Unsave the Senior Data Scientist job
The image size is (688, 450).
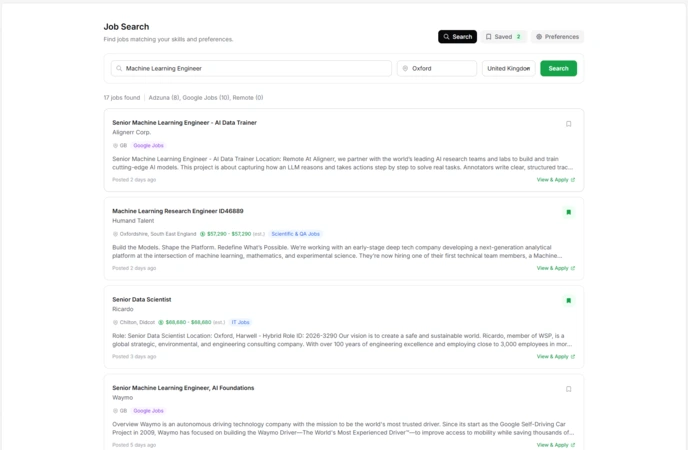[568, 301]
